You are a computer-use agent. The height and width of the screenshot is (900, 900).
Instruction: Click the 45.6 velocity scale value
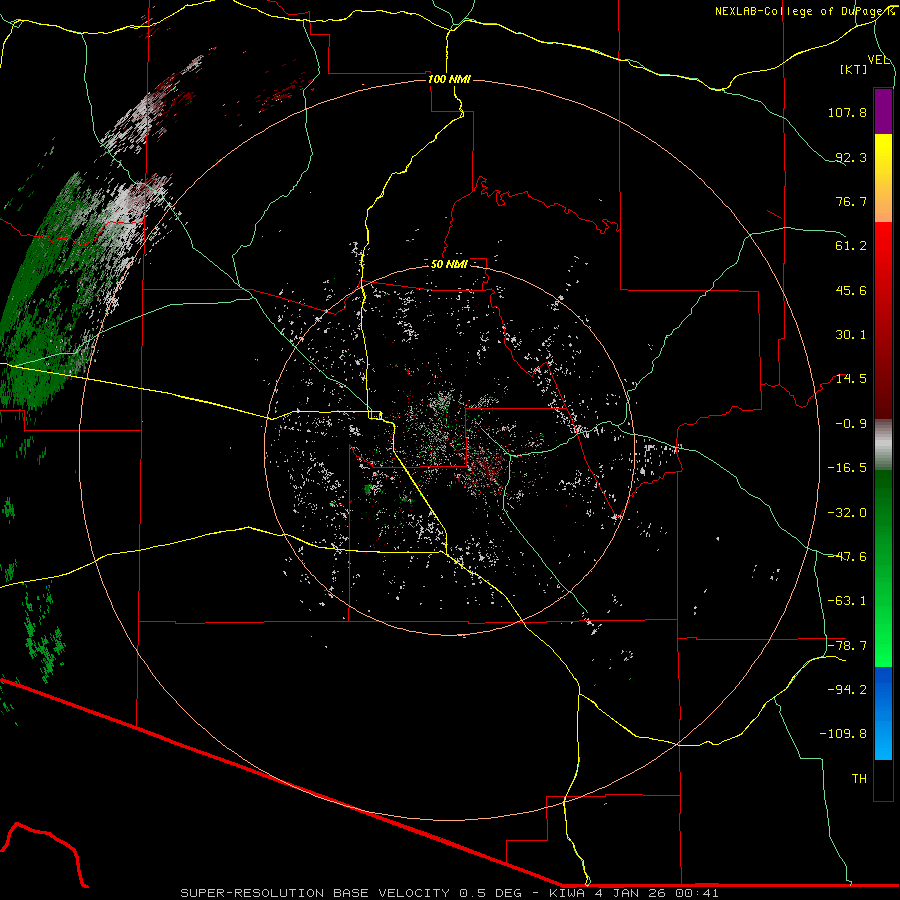[851, 290]
